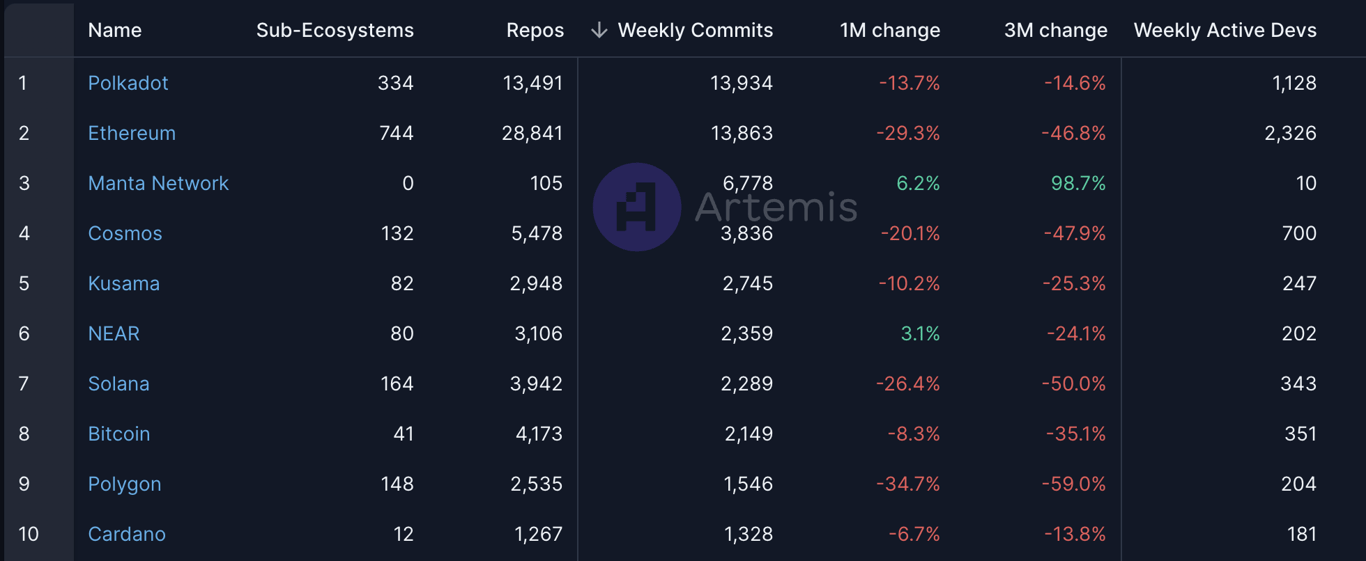Sort by Weekly Active Devs header
The height and width of the screenshot is (561, 1366).
[1225, 30]
